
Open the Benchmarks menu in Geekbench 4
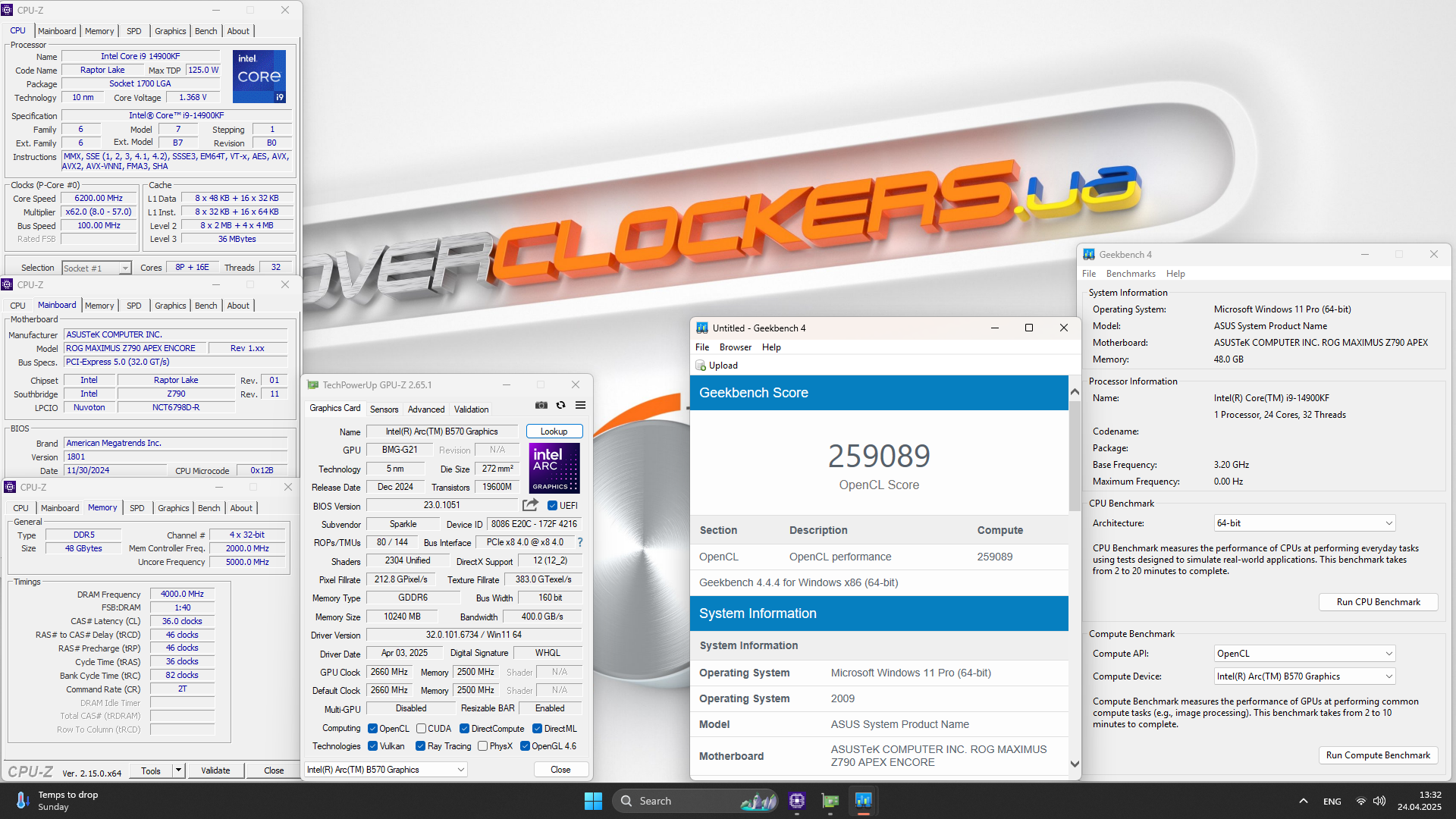1131,274
